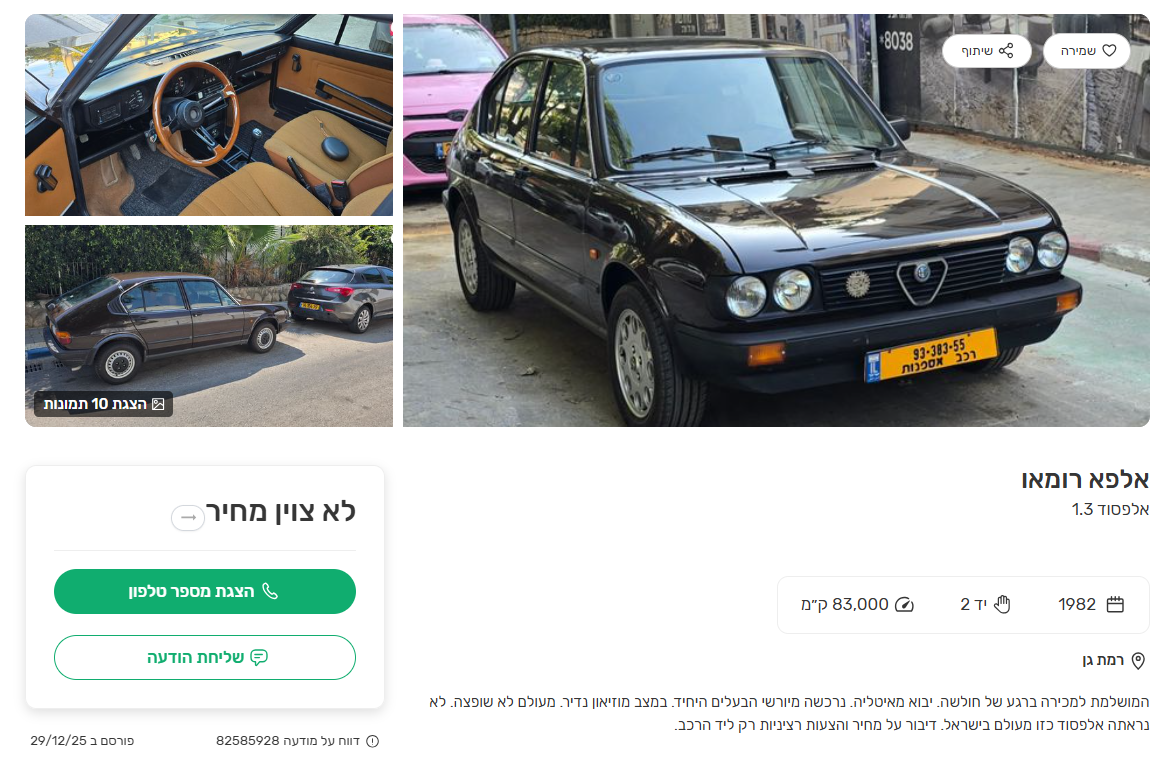Send a message to the seller
The width and height of the screenshot is (1166, 765).
pos(204,657)
